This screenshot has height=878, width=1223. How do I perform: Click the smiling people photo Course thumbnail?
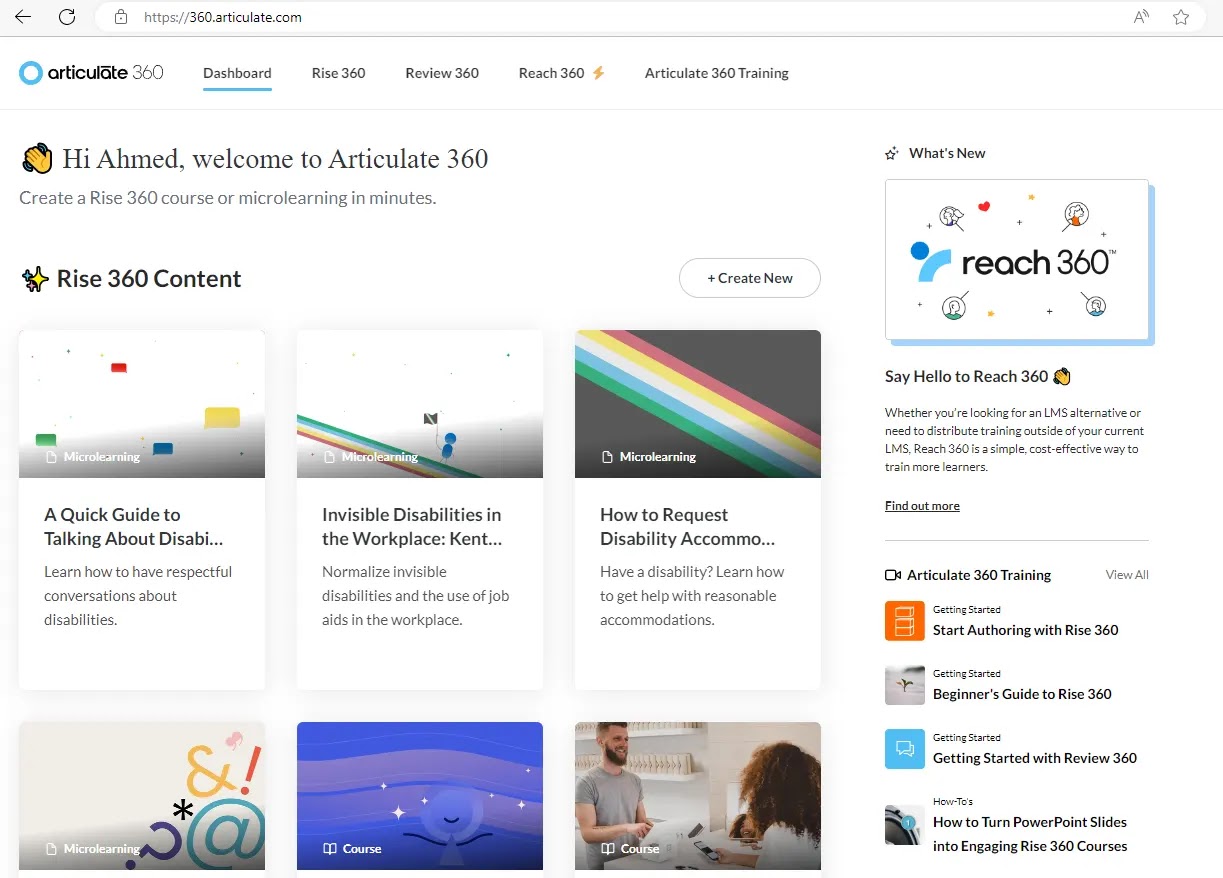point(698,795)
